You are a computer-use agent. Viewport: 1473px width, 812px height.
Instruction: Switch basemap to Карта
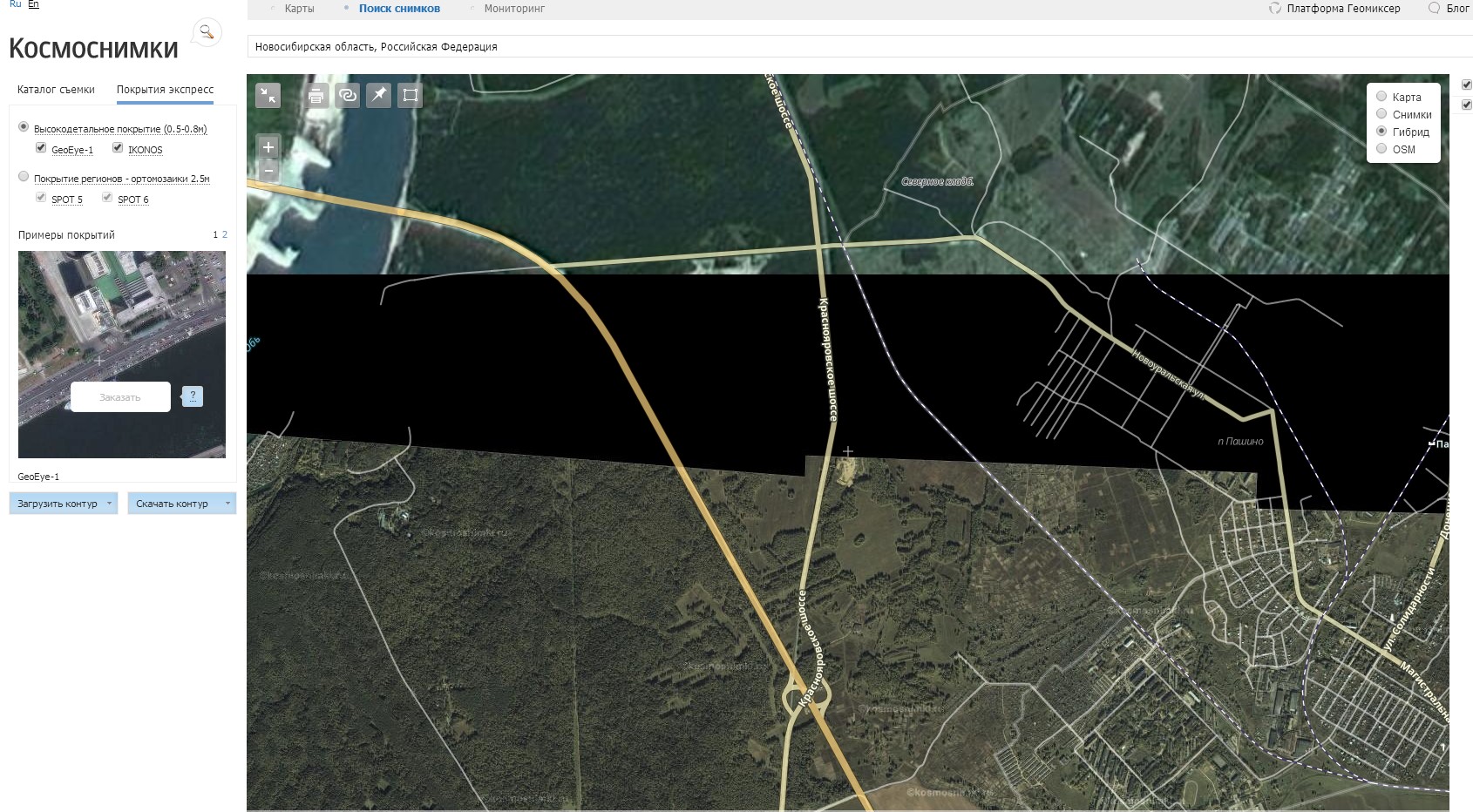coord(1381,97)
